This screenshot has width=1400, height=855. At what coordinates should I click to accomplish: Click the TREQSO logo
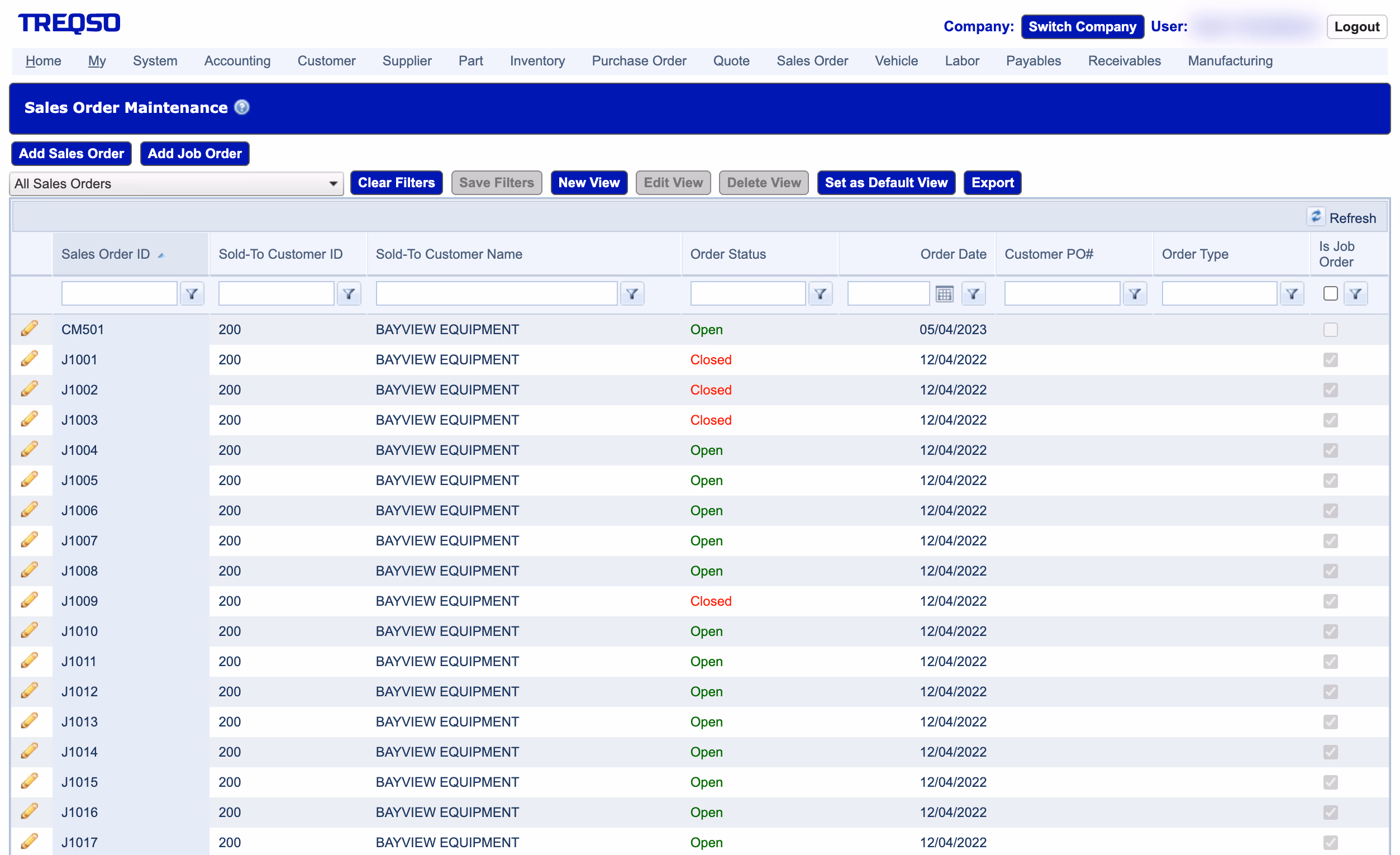coord(69,23)
